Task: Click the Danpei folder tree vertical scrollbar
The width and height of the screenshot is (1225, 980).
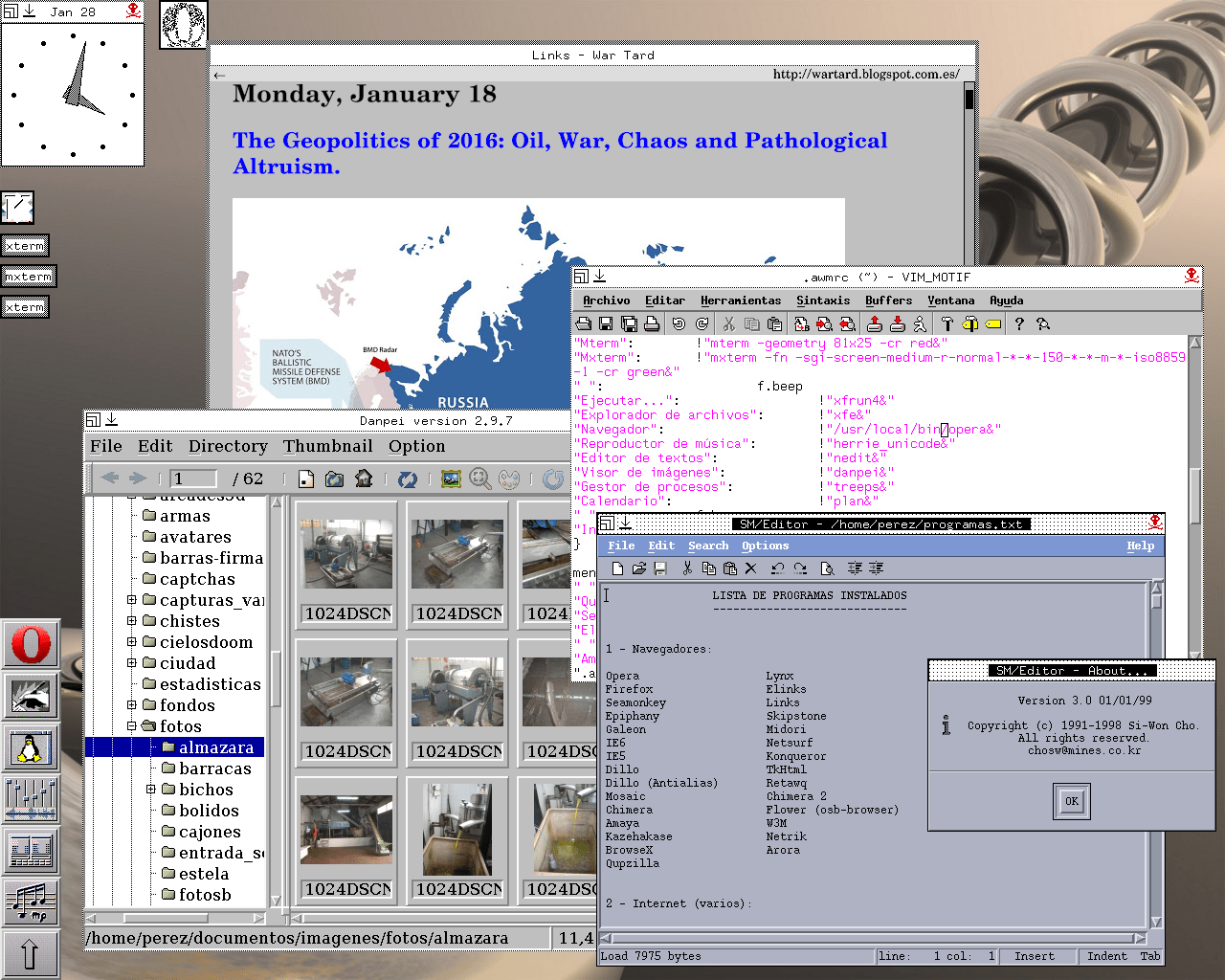Action: pos(276,700)
